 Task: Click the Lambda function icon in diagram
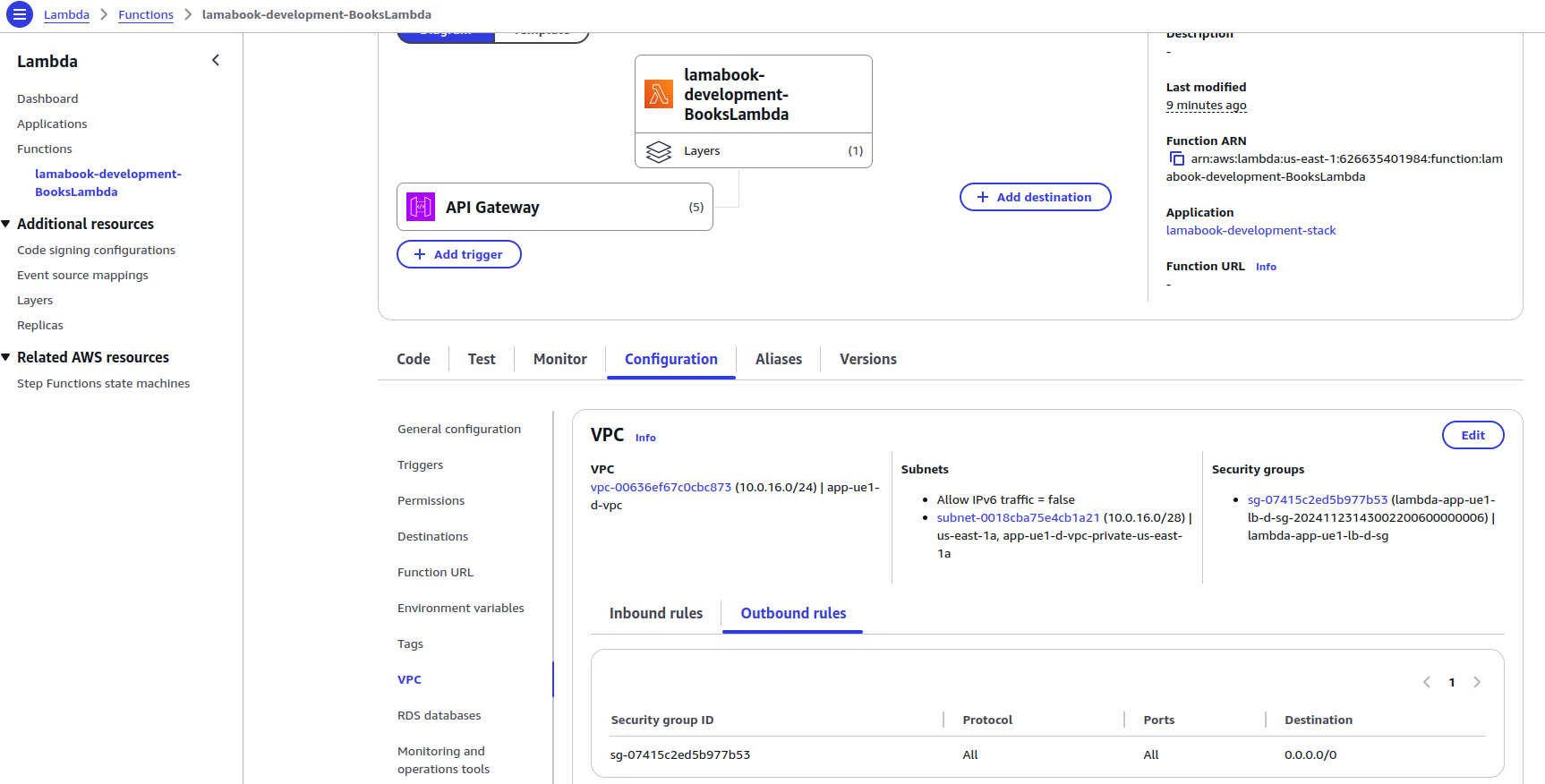click(x=659, y=94)
